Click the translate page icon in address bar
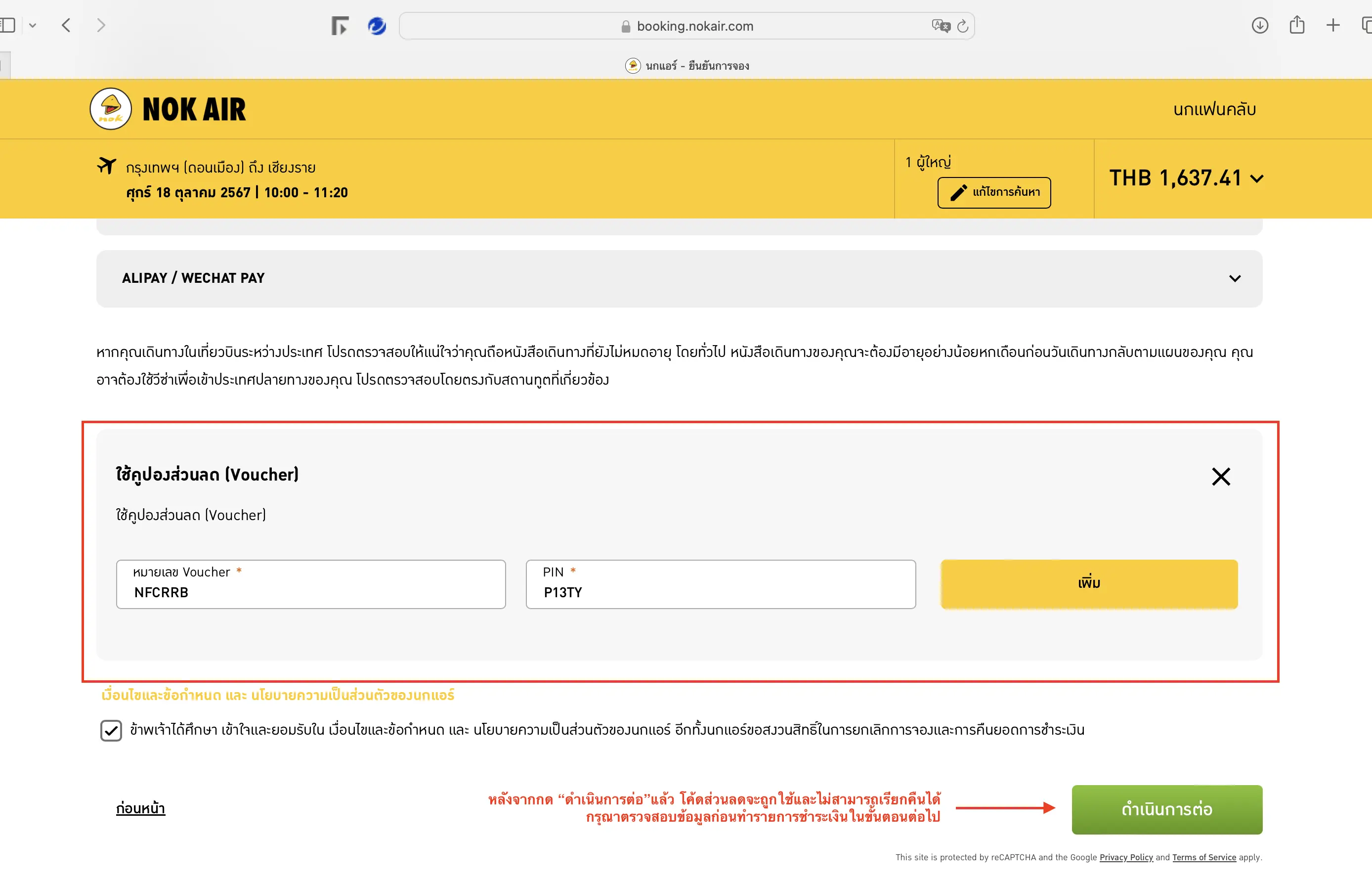1372x882 pixels. 941,26
